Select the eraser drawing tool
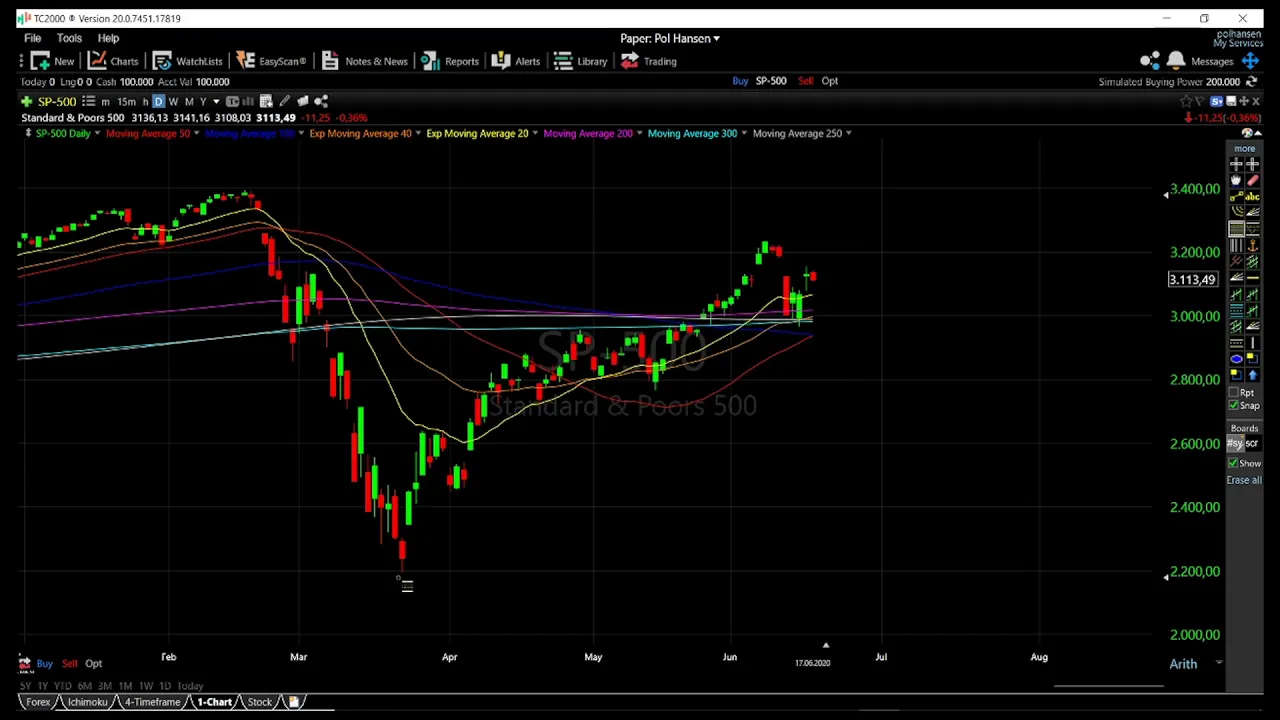 pyautogui.click(x=1252, y=180)
